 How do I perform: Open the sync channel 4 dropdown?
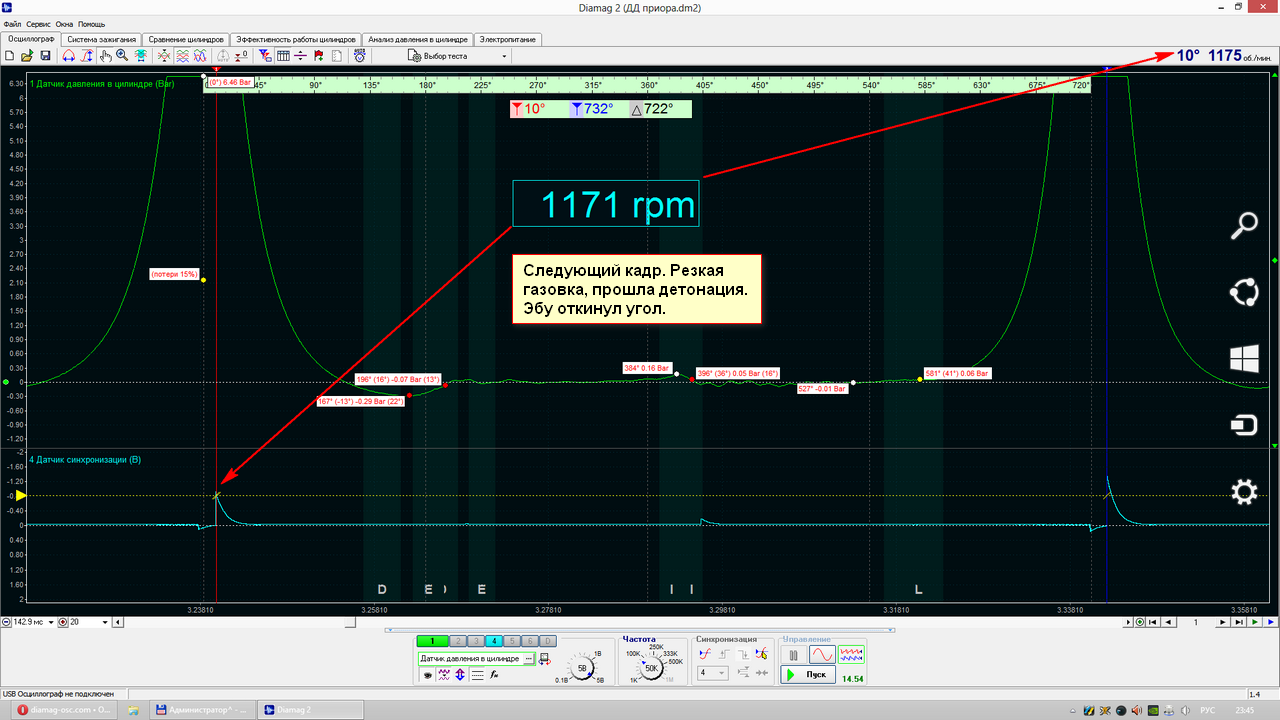(x=713, y=673)
